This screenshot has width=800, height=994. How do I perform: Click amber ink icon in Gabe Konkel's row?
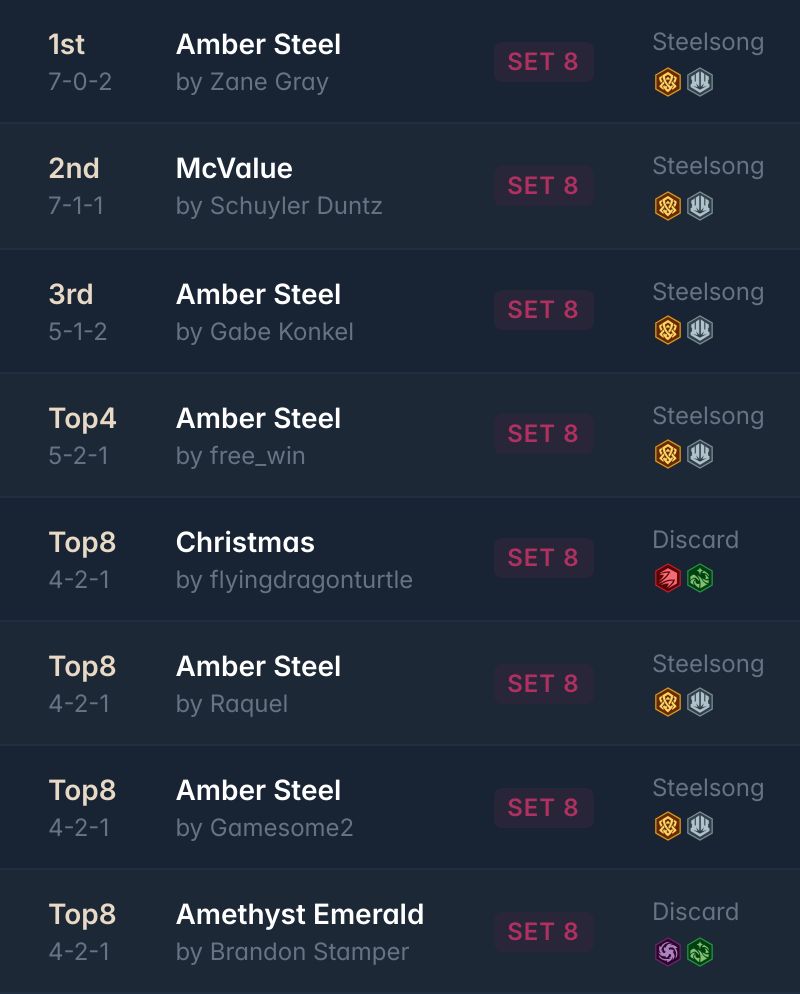point(668,330)
